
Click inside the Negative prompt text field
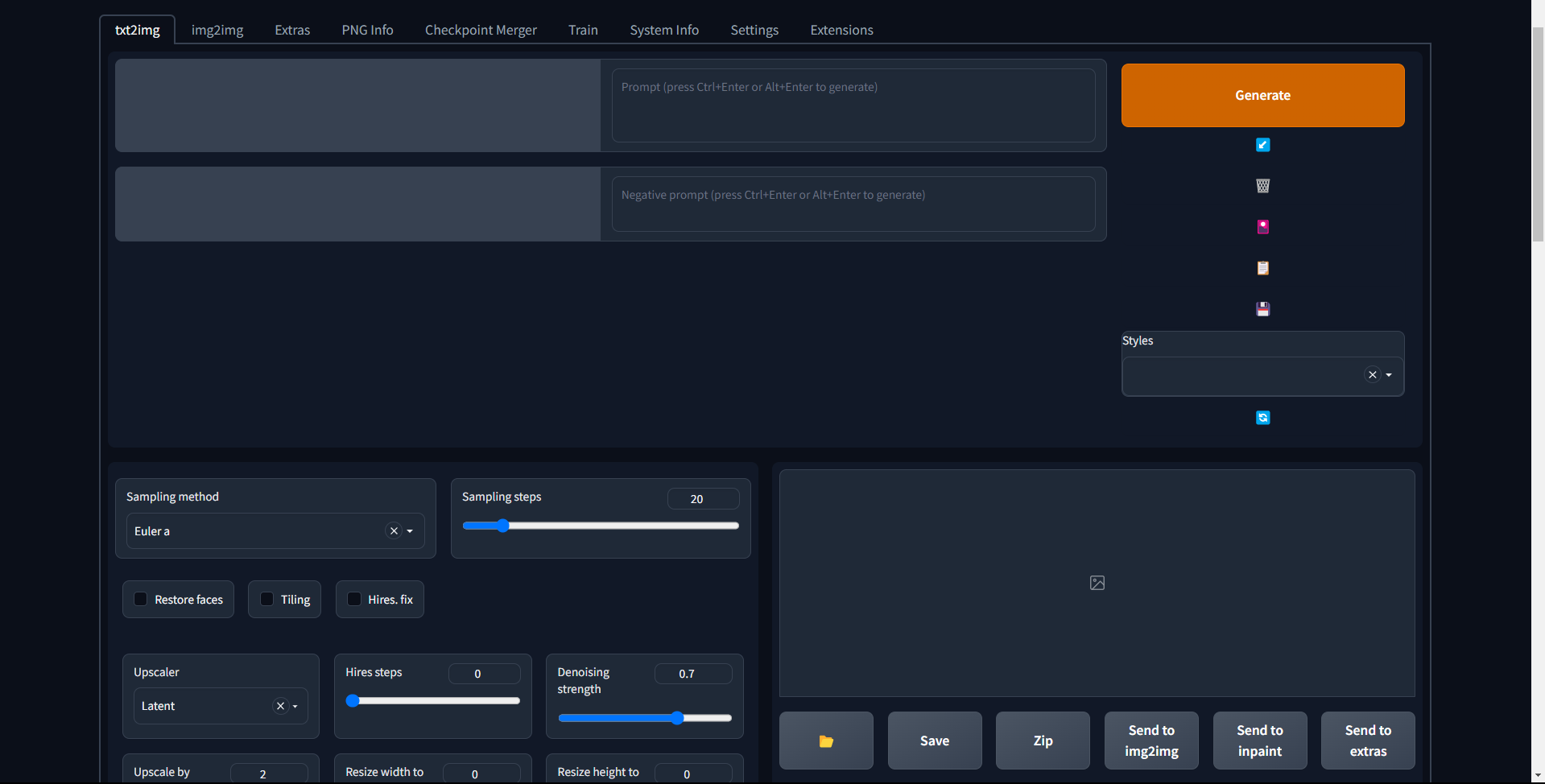pos(853,204)
